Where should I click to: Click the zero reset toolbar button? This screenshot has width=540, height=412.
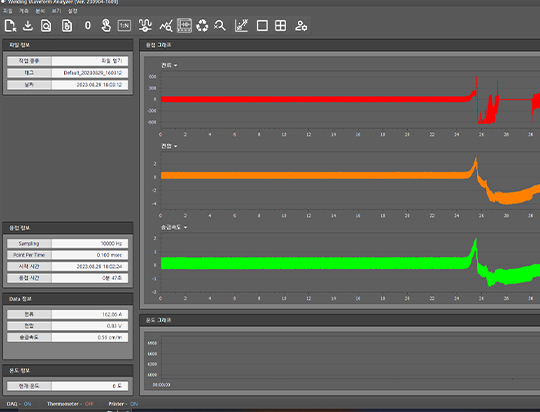[x=88, y=26]
